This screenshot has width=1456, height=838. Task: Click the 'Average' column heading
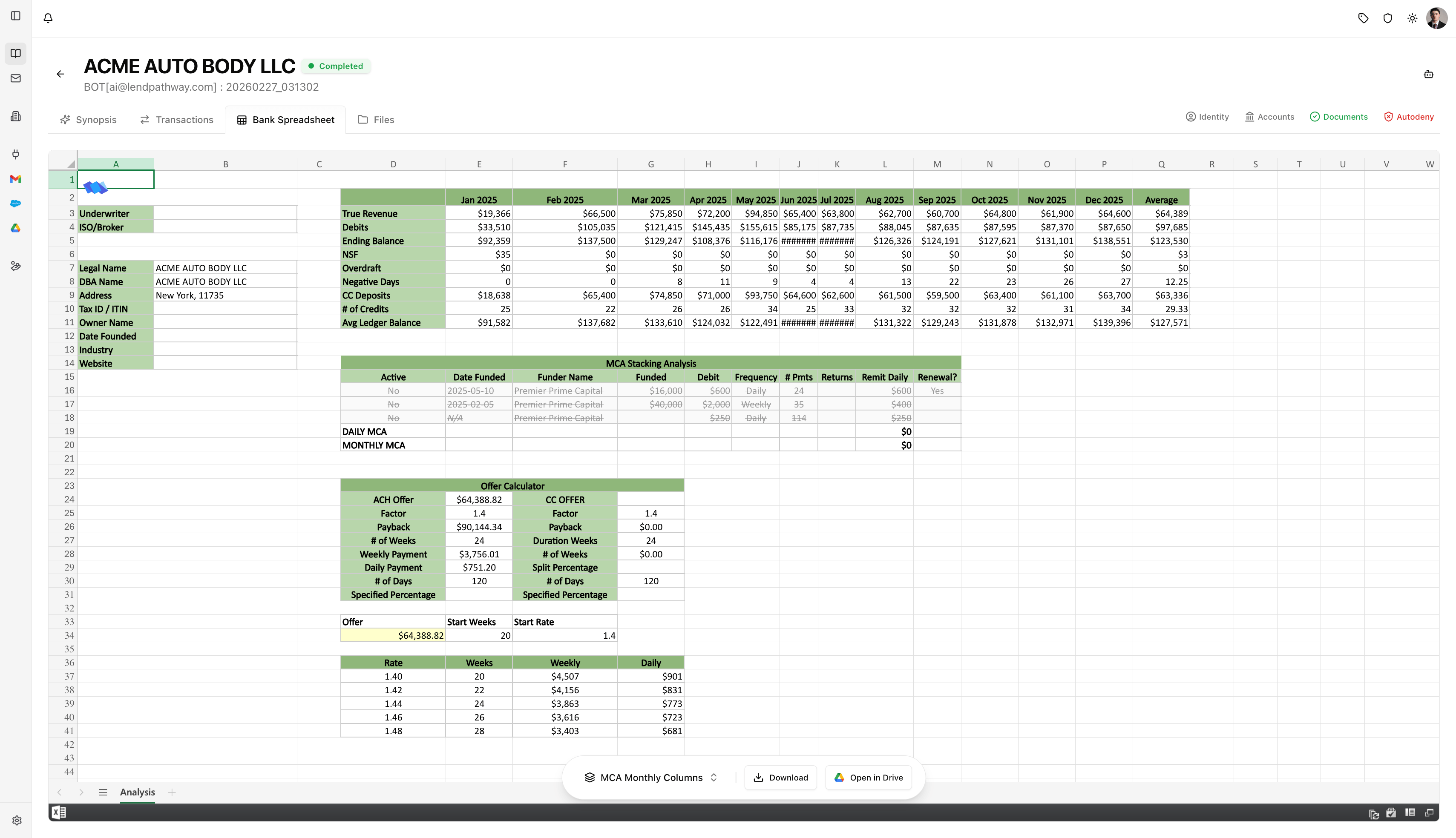1161,200
